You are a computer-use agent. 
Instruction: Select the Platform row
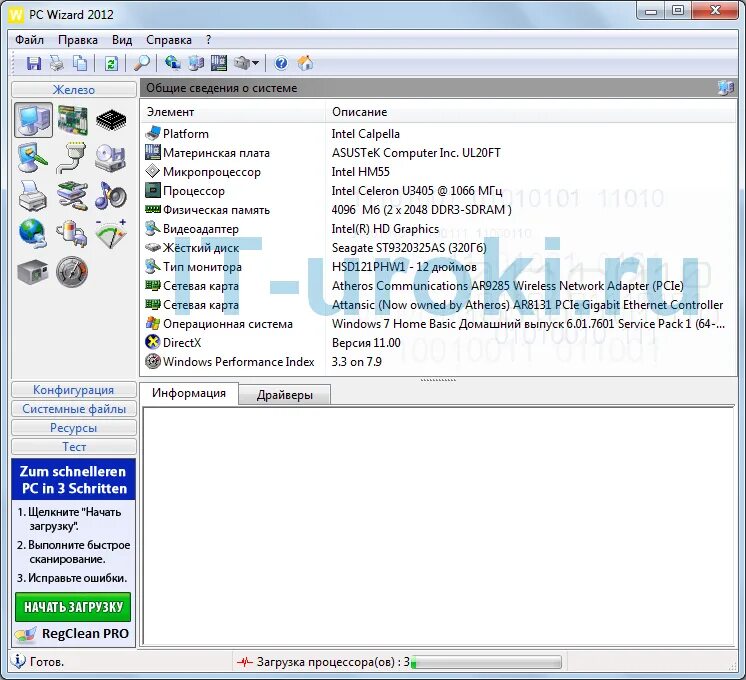(x=438, y=134)
